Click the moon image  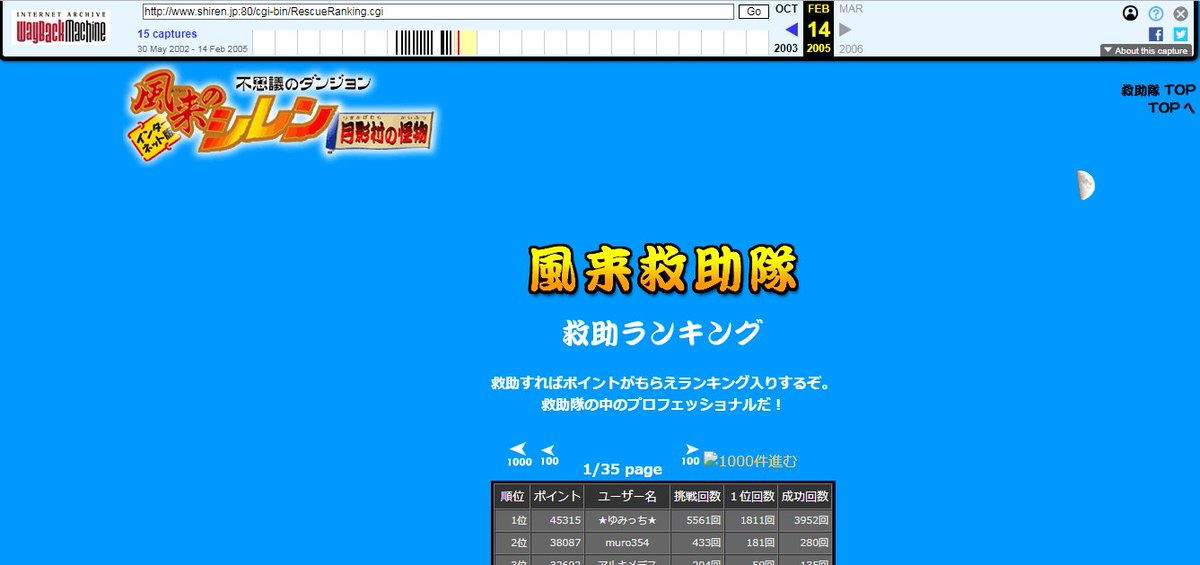point(1086,185)
